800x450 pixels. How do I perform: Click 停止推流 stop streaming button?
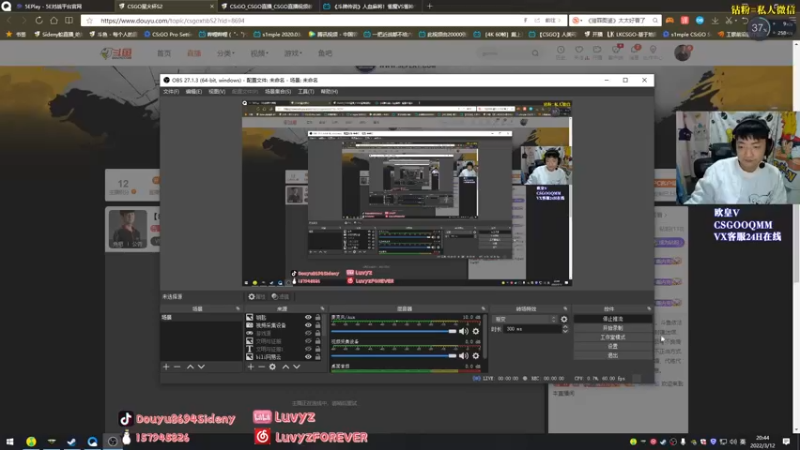pyautogui.click(x=613, y=319)
